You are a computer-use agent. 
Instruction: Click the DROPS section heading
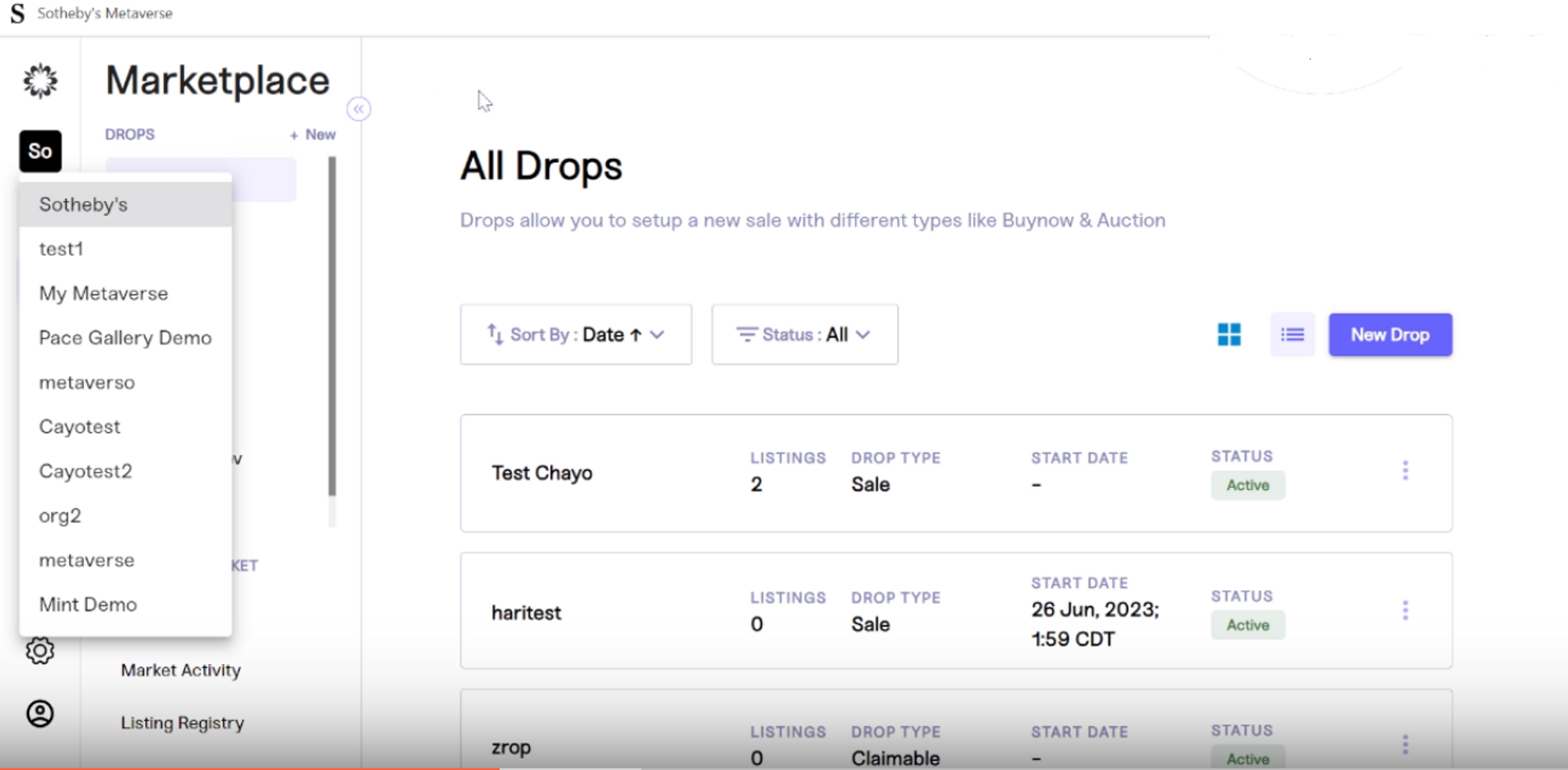click(130, 135)
